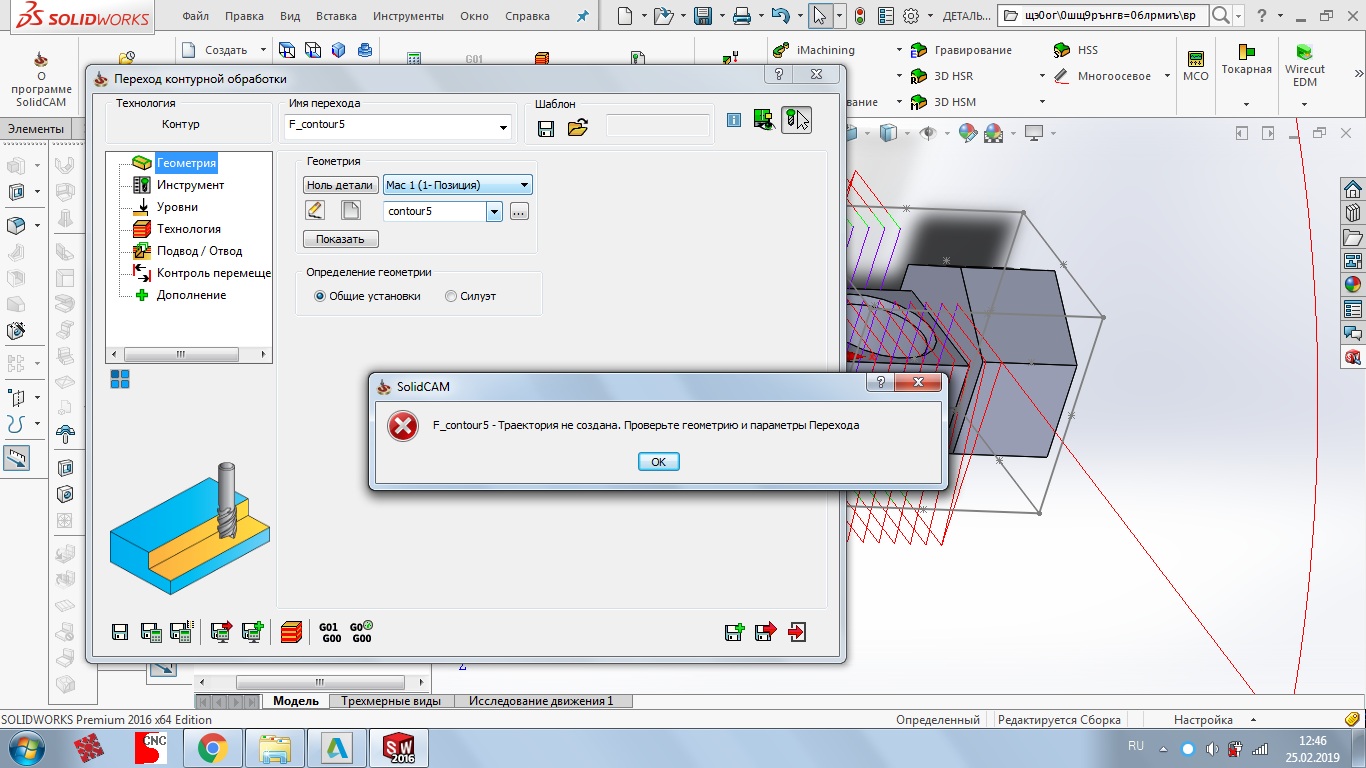Viewport: 1366px width, 768px height.
Task: Open Подвод / Отвод in the operation tree
Action: (x=199, y=251)
